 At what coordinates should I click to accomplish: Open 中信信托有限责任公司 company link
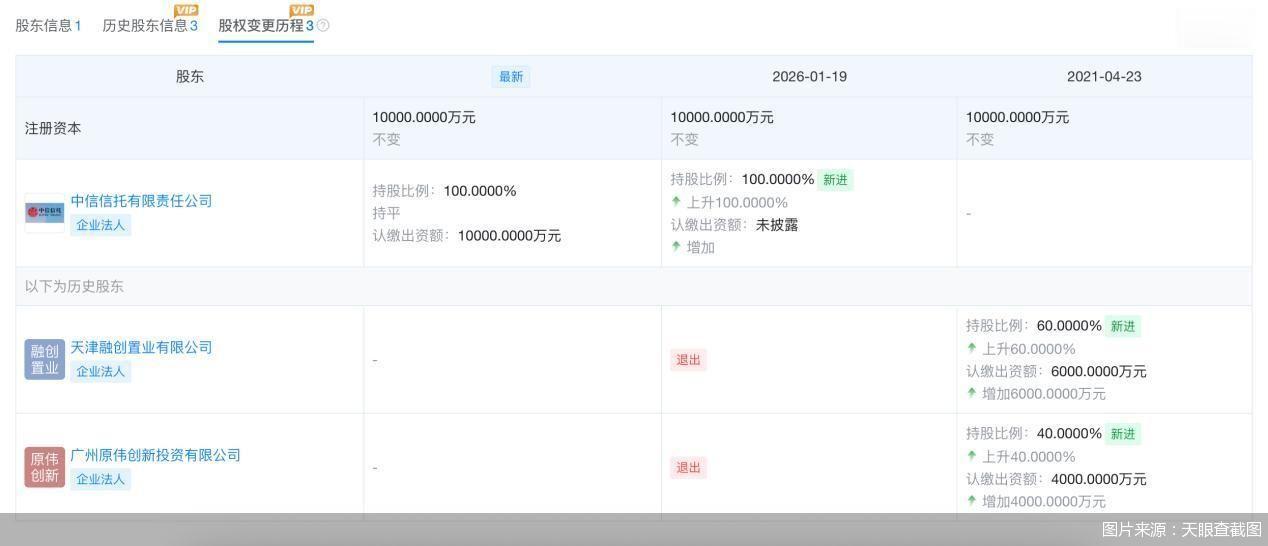point(141,201)
